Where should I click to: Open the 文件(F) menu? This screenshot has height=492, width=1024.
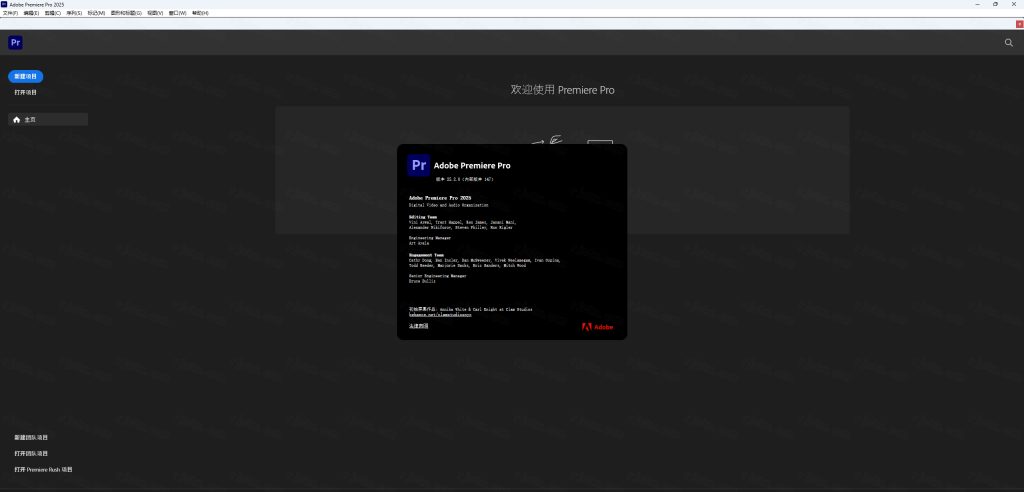(x=10, y=13)
